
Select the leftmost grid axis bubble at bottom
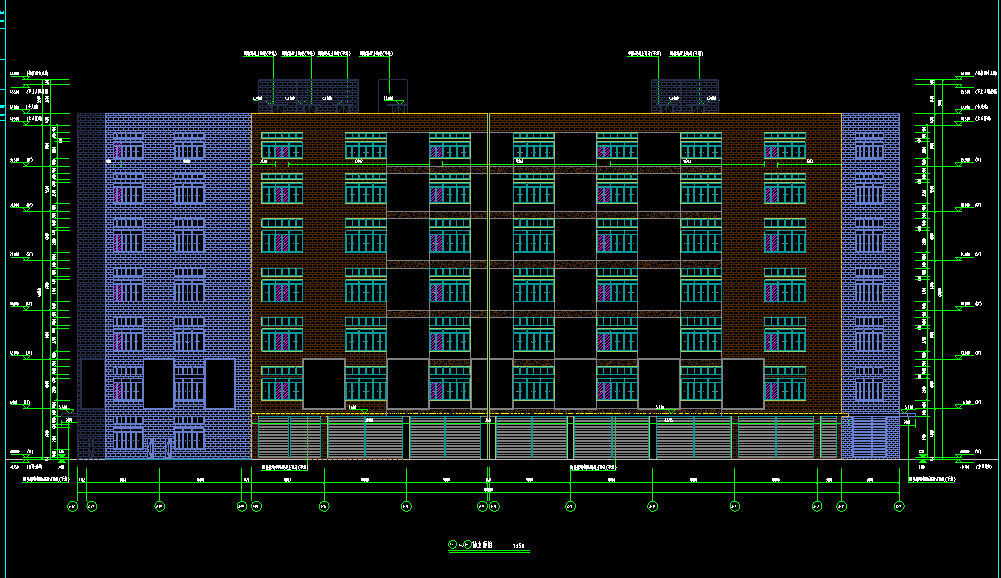[x=72, y=507]
